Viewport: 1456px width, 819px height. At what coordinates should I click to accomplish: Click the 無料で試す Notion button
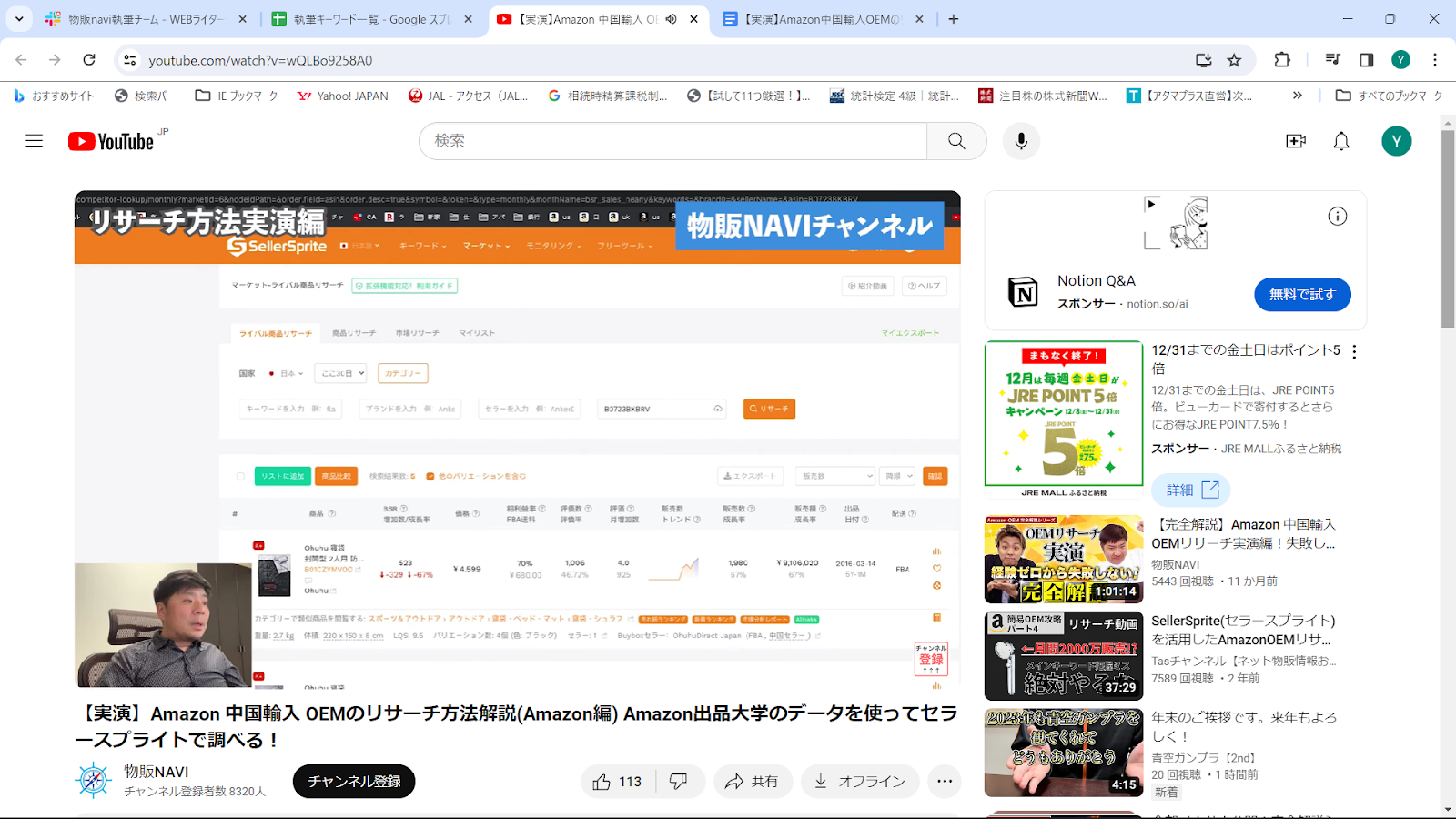tap(1302, 295)
